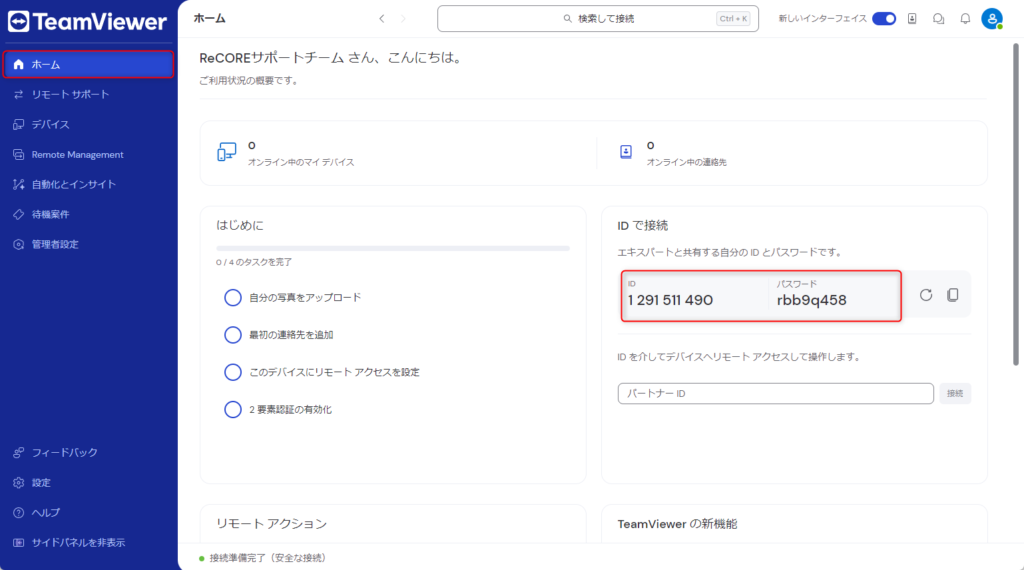Check 自分の写真をアップロード task circle

point(232,298)
